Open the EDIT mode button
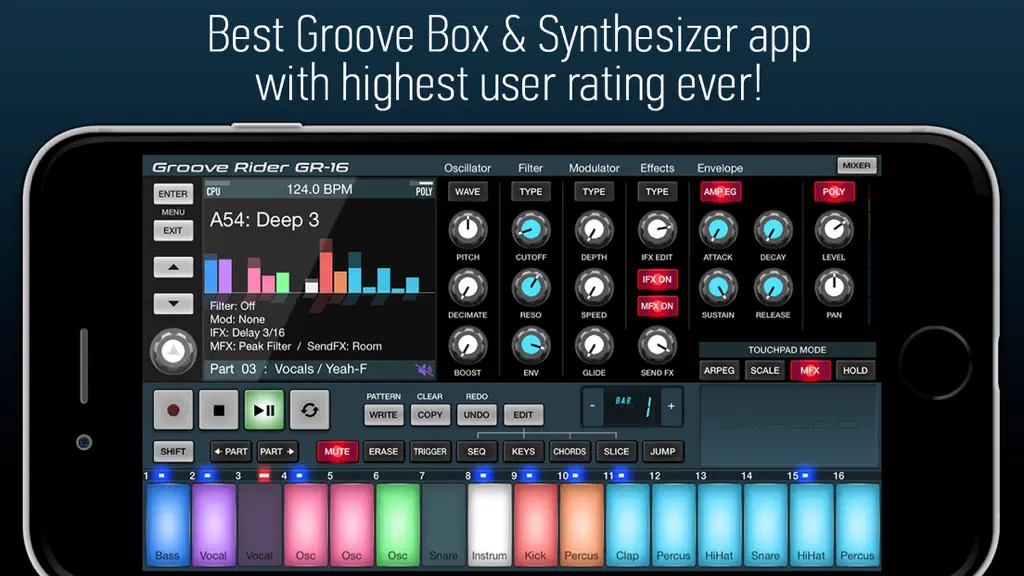The height and width of the screenshot is (576, 1024). (x=523, y=415)
